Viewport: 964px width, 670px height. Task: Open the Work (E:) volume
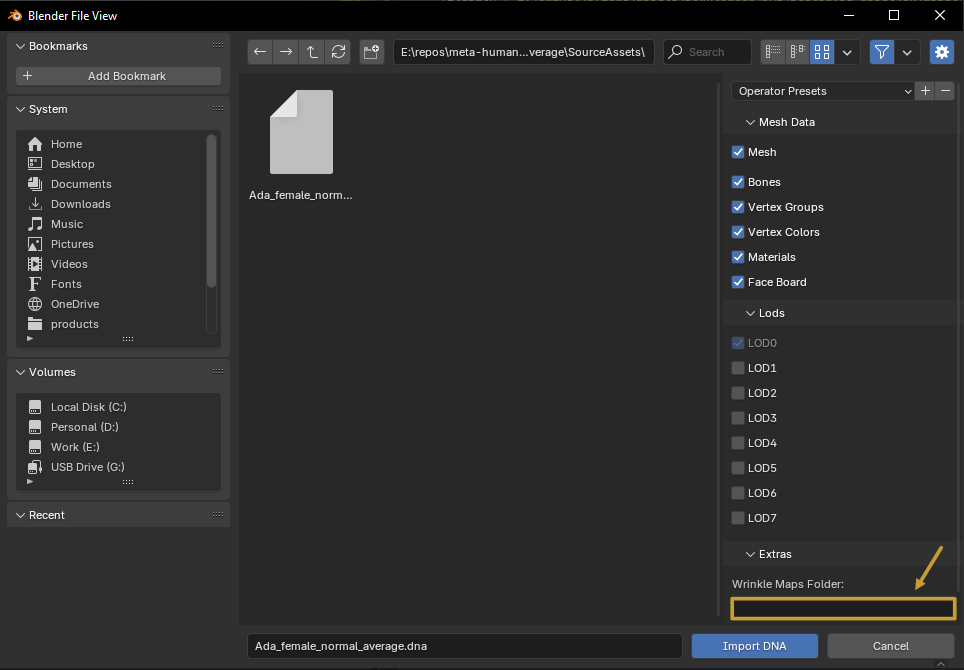75,447
